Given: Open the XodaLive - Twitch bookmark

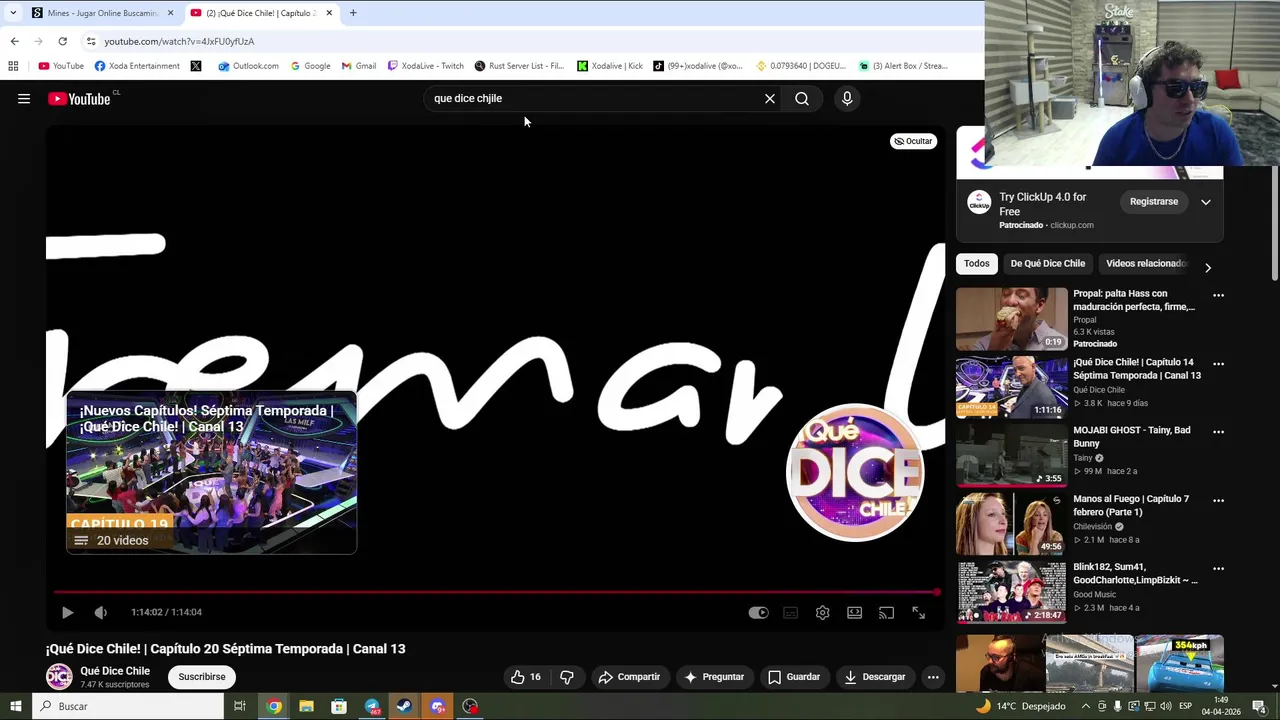Looking at the screenshot, I should tap(425, 66).
